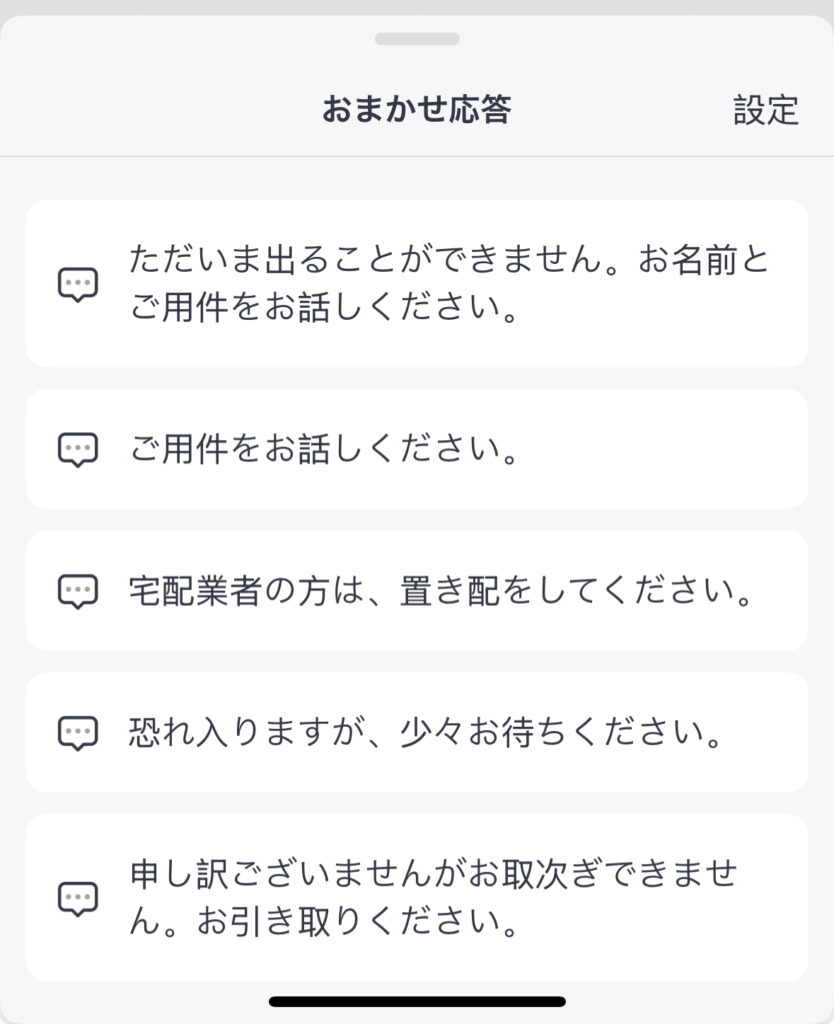Select the message icon beside 申し訳ございません response

[78, 899]
